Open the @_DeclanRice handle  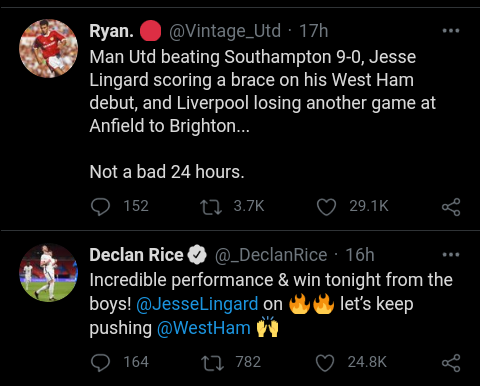pos(271,255)
